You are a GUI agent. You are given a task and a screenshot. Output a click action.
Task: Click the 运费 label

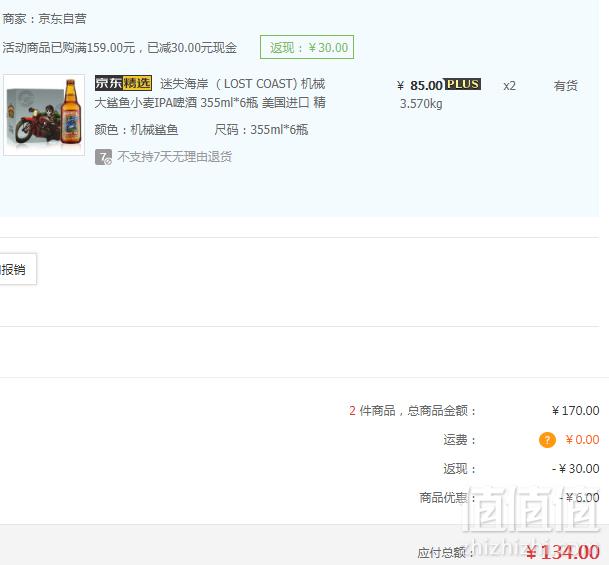coord(459,440)
